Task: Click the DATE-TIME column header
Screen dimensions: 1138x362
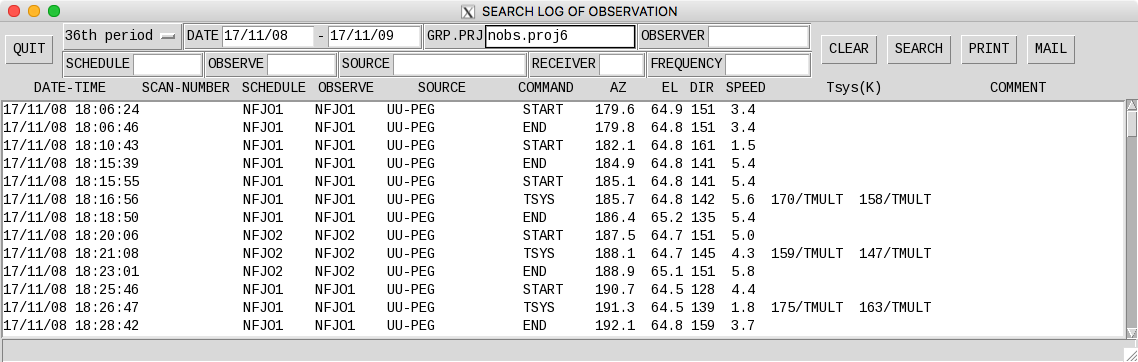Action: 70,88
